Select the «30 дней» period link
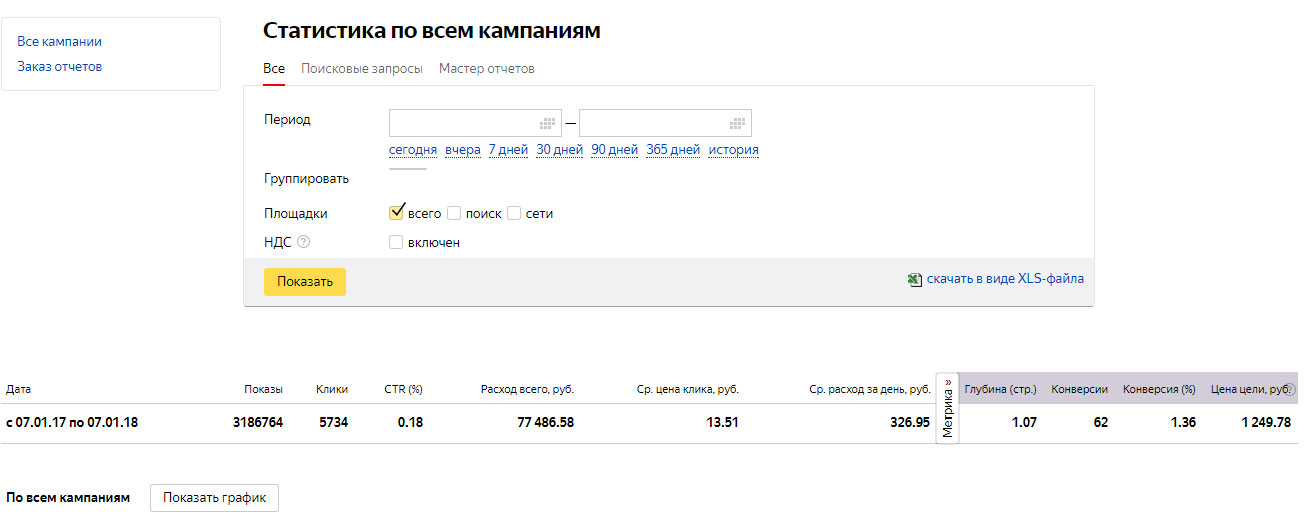 pos(559,150)
